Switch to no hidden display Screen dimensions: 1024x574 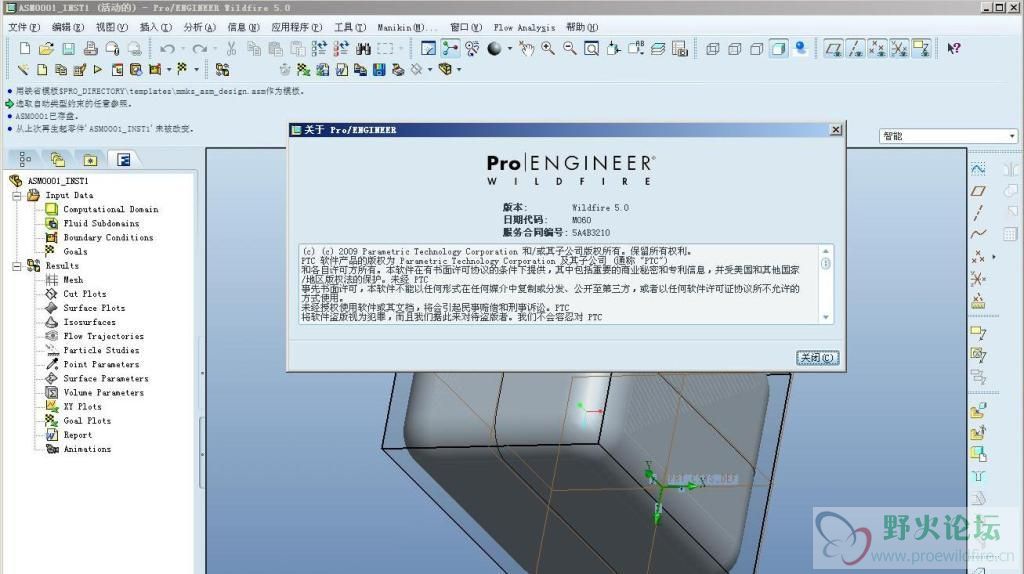[x=756, y=48]
